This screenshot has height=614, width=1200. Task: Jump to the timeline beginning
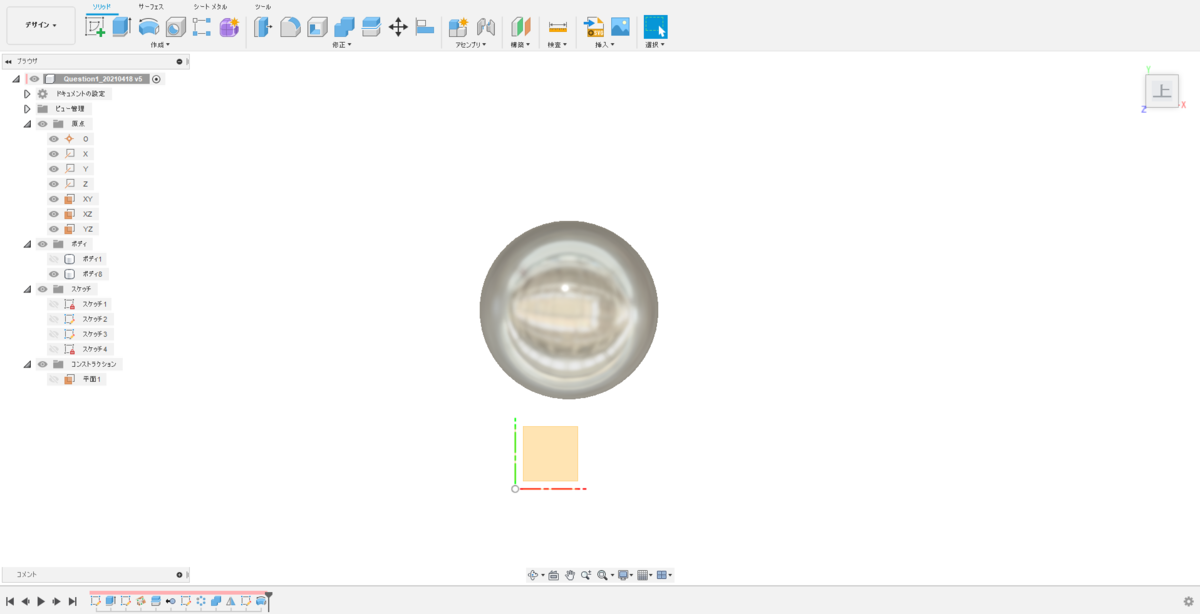(x=9, y=601)
